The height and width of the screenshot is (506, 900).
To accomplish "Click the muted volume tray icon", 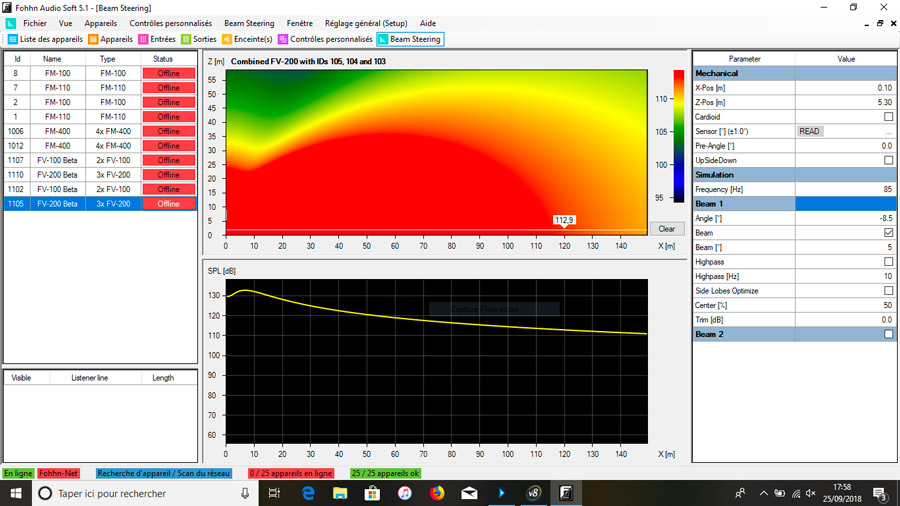I will [x=810, y=493].
